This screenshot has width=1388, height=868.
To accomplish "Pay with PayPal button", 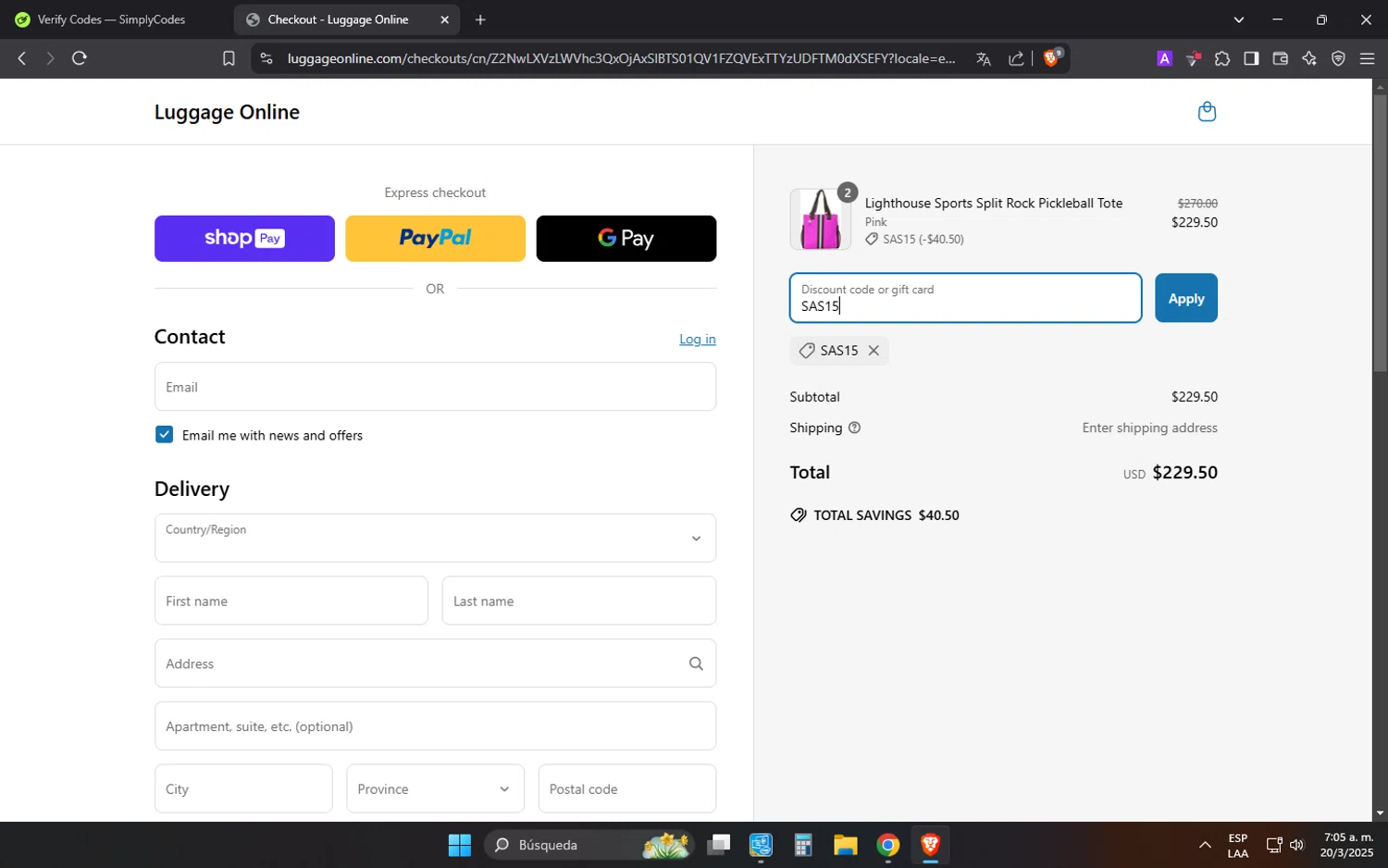I will point(435,239).
